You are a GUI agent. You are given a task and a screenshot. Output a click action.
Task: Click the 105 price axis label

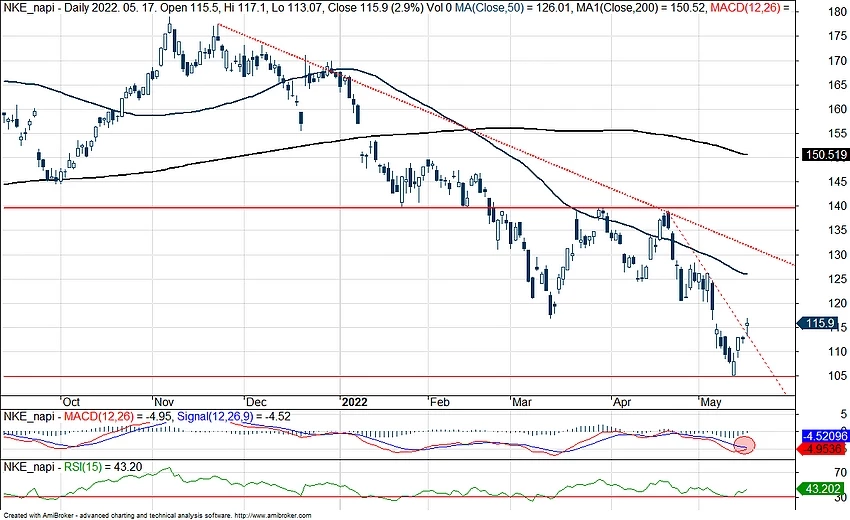point(837,376)
